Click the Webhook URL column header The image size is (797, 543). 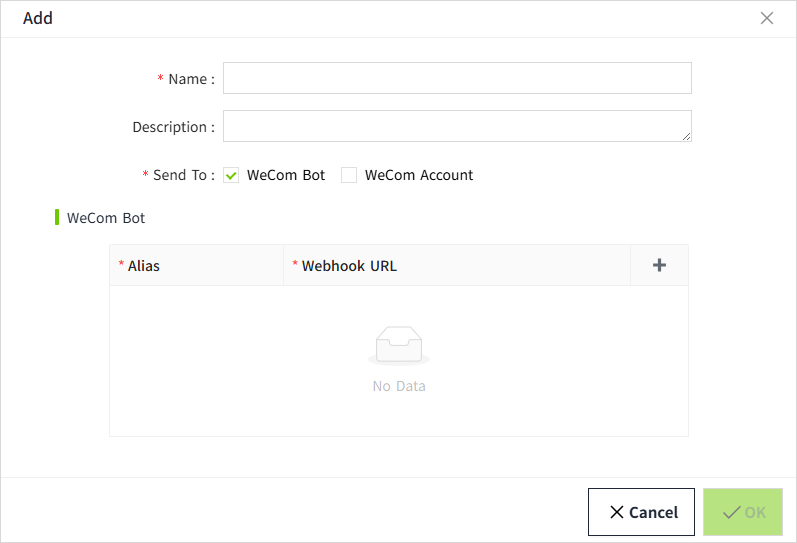tap(349, 266)
